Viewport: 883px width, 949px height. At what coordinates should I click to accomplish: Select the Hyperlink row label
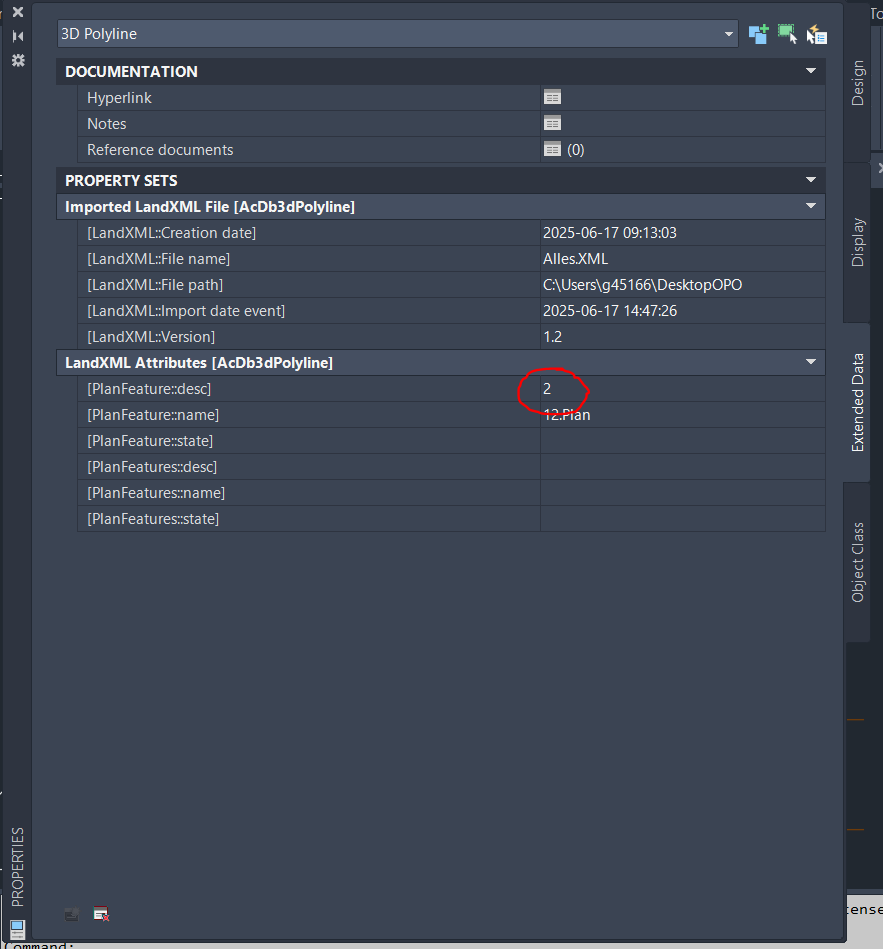[119, 97]
